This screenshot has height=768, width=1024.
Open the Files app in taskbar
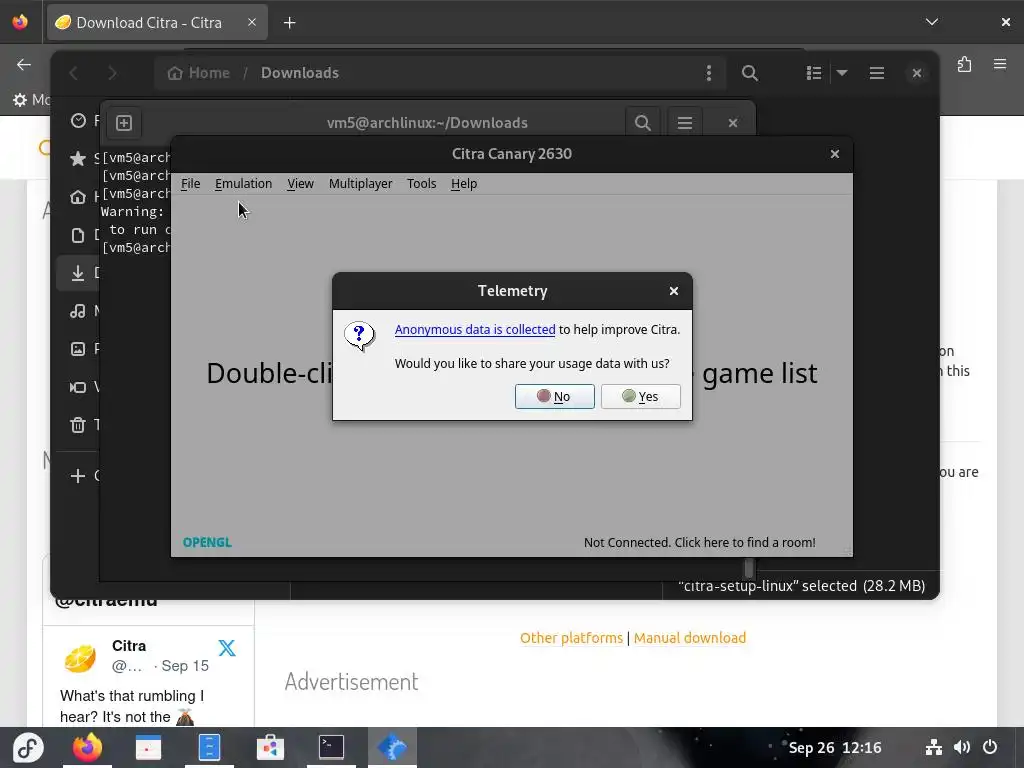click(209, 748)
